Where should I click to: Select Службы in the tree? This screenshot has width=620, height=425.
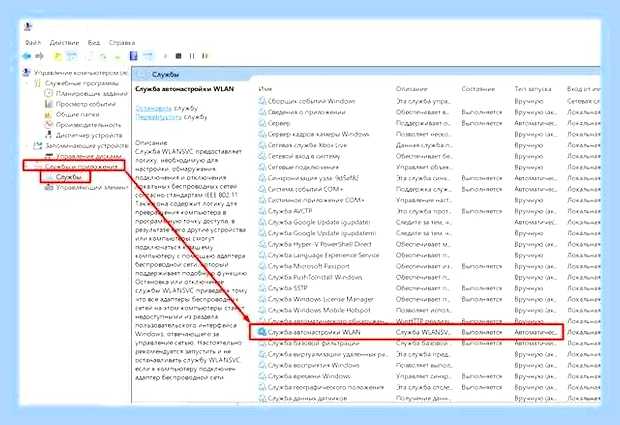pos(68,177)
